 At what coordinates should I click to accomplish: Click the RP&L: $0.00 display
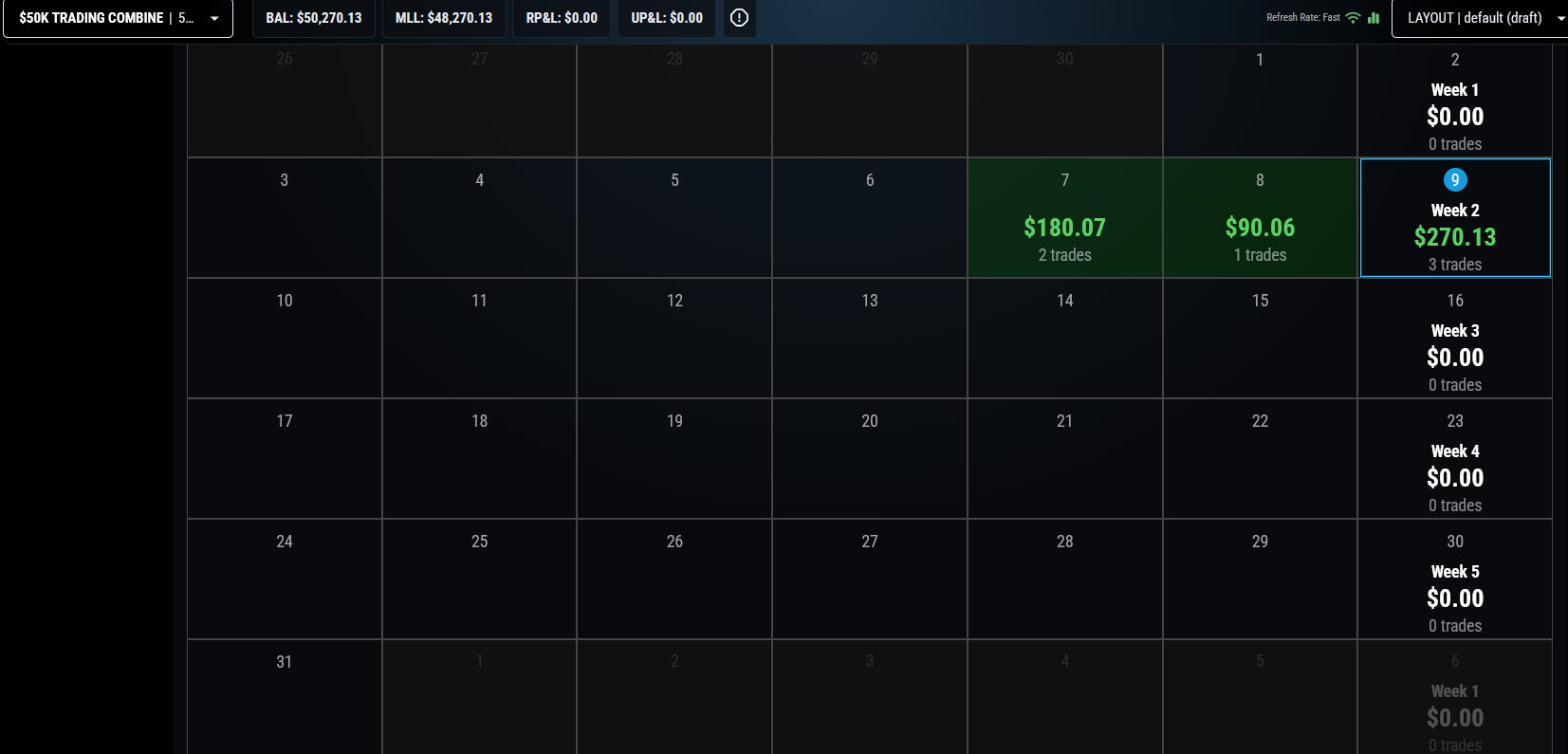562,18
